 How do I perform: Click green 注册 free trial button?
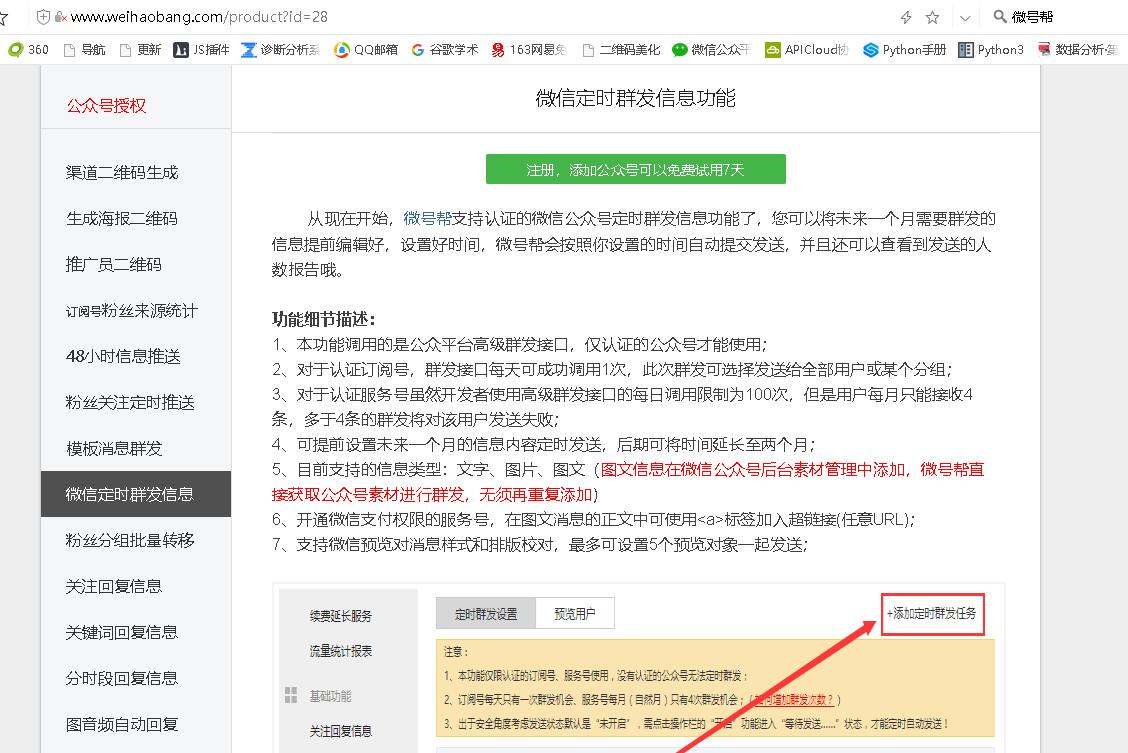pos(635,169)
